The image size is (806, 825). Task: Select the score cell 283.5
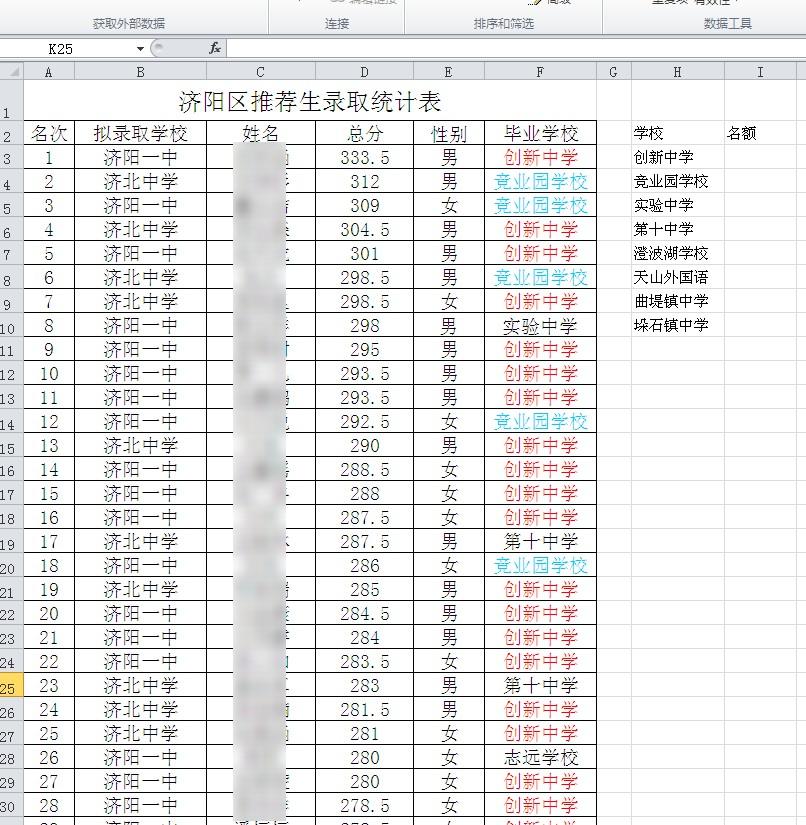point(364,661)
